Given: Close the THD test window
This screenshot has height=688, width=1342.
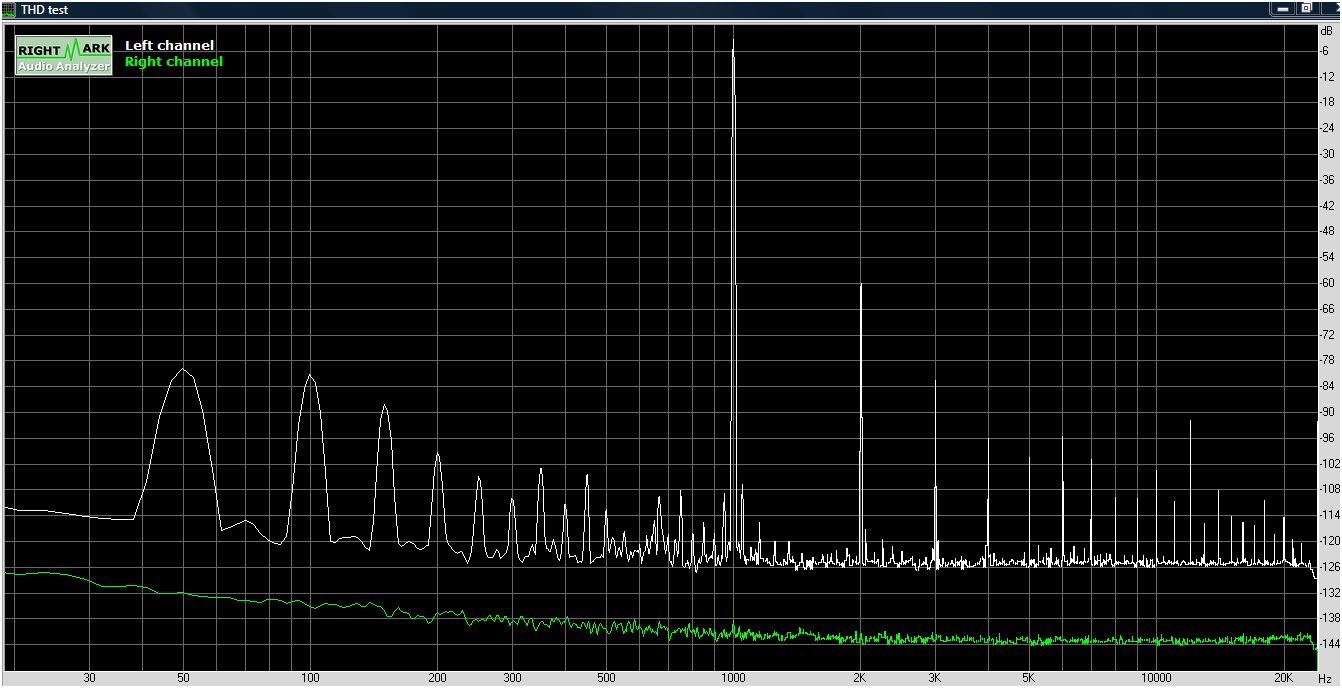Looking at the screenshot, I should (x=1330, y=8).
